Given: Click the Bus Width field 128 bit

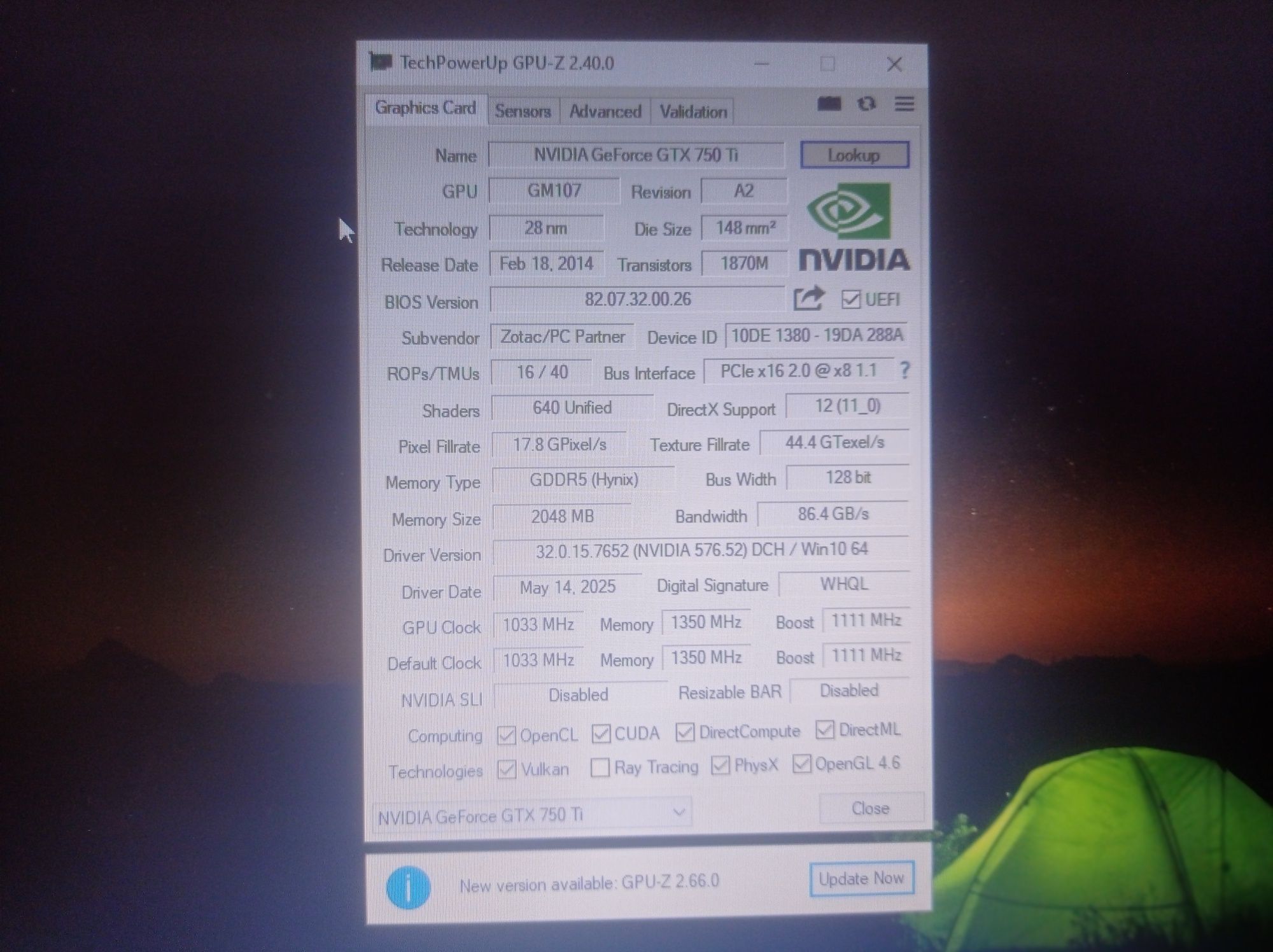Looking at the screenshot, I should 847,477.
